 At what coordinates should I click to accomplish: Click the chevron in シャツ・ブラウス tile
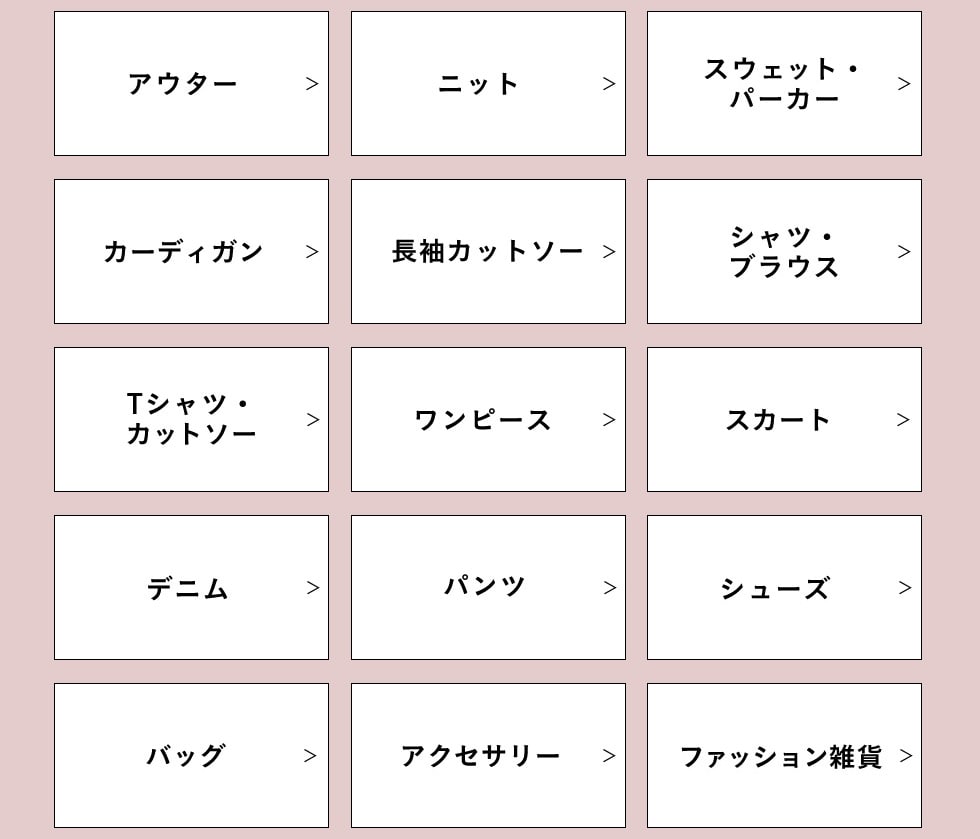904,252
